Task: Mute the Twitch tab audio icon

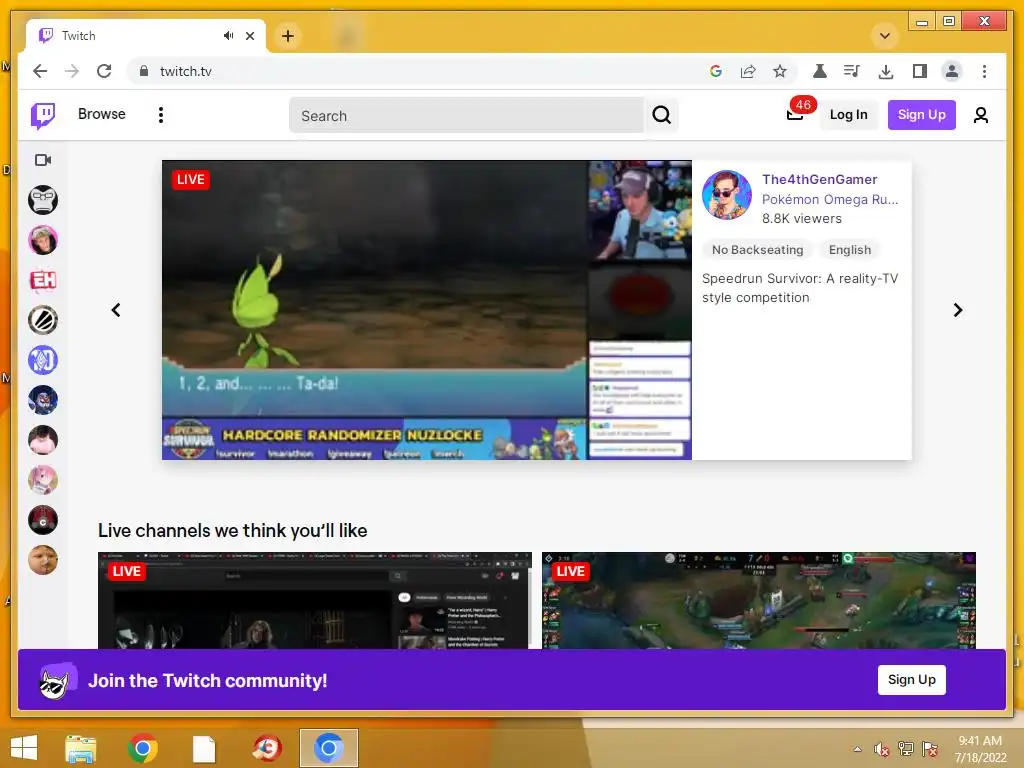Action: pos(228,35)
